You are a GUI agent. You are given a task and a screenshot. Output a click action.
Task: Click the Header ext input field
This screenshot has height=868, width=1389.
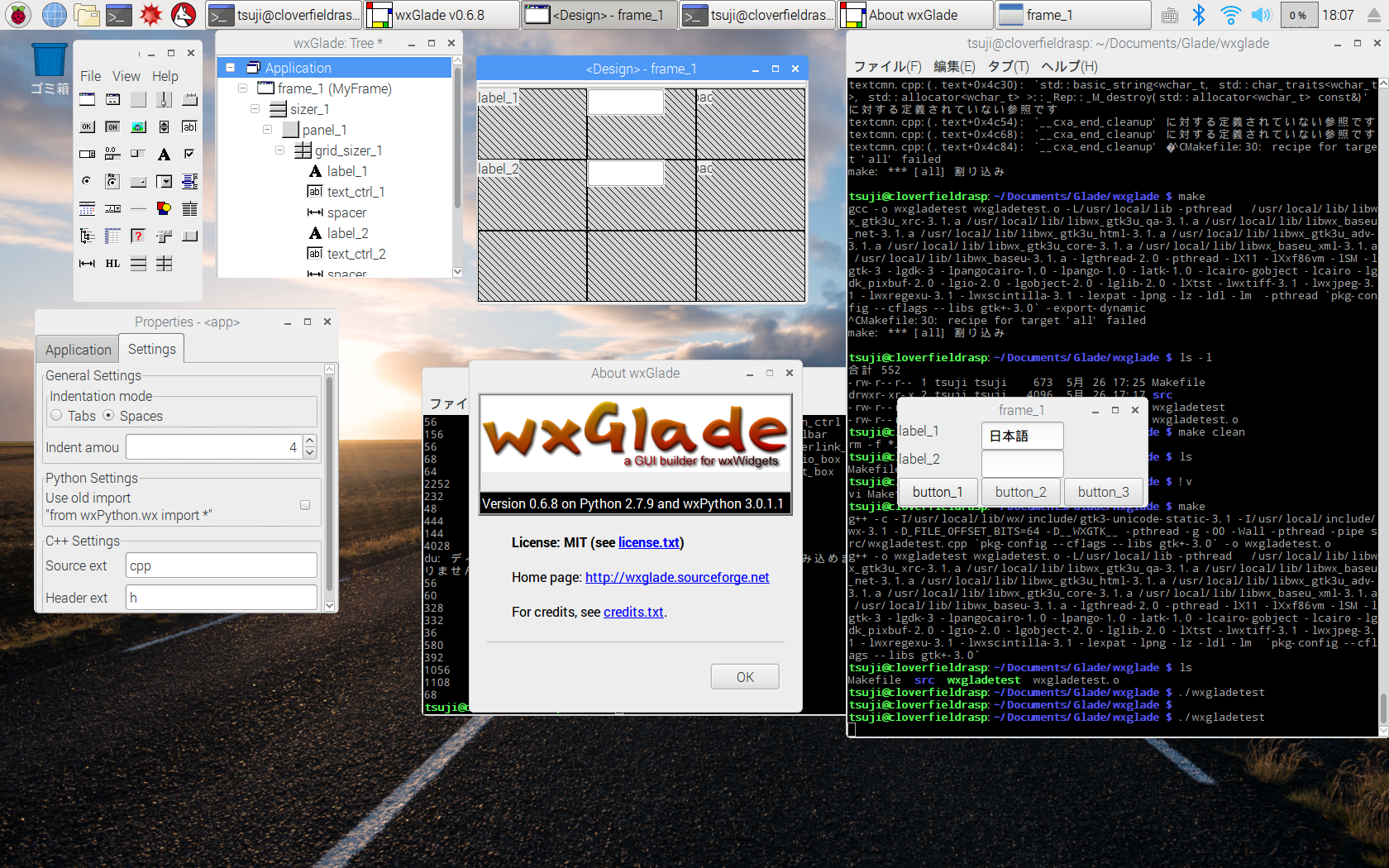point(222,598)
